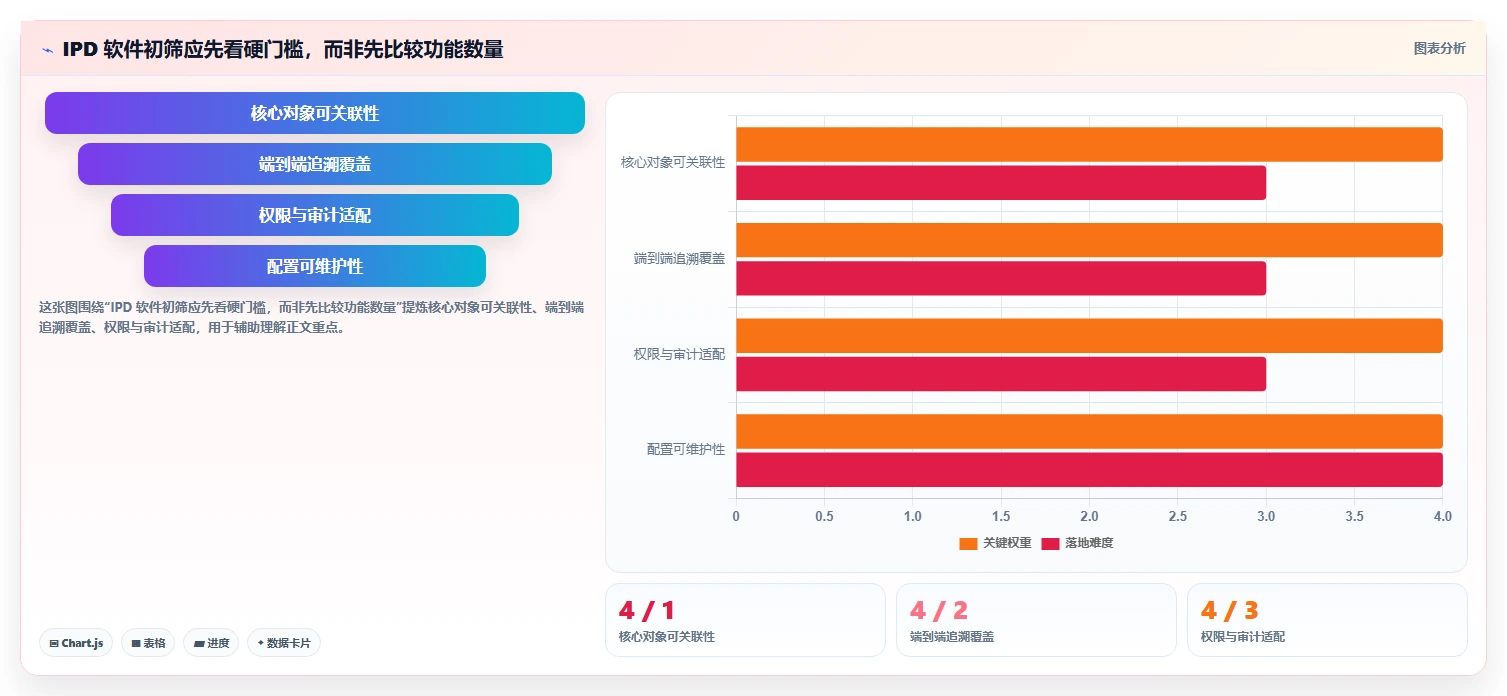Open the 4 / 1 核心对象可关联性 card
Image resolution: width=1507 pixels, height=696 pixels.
pyautogui.click(x=745, y=620)
